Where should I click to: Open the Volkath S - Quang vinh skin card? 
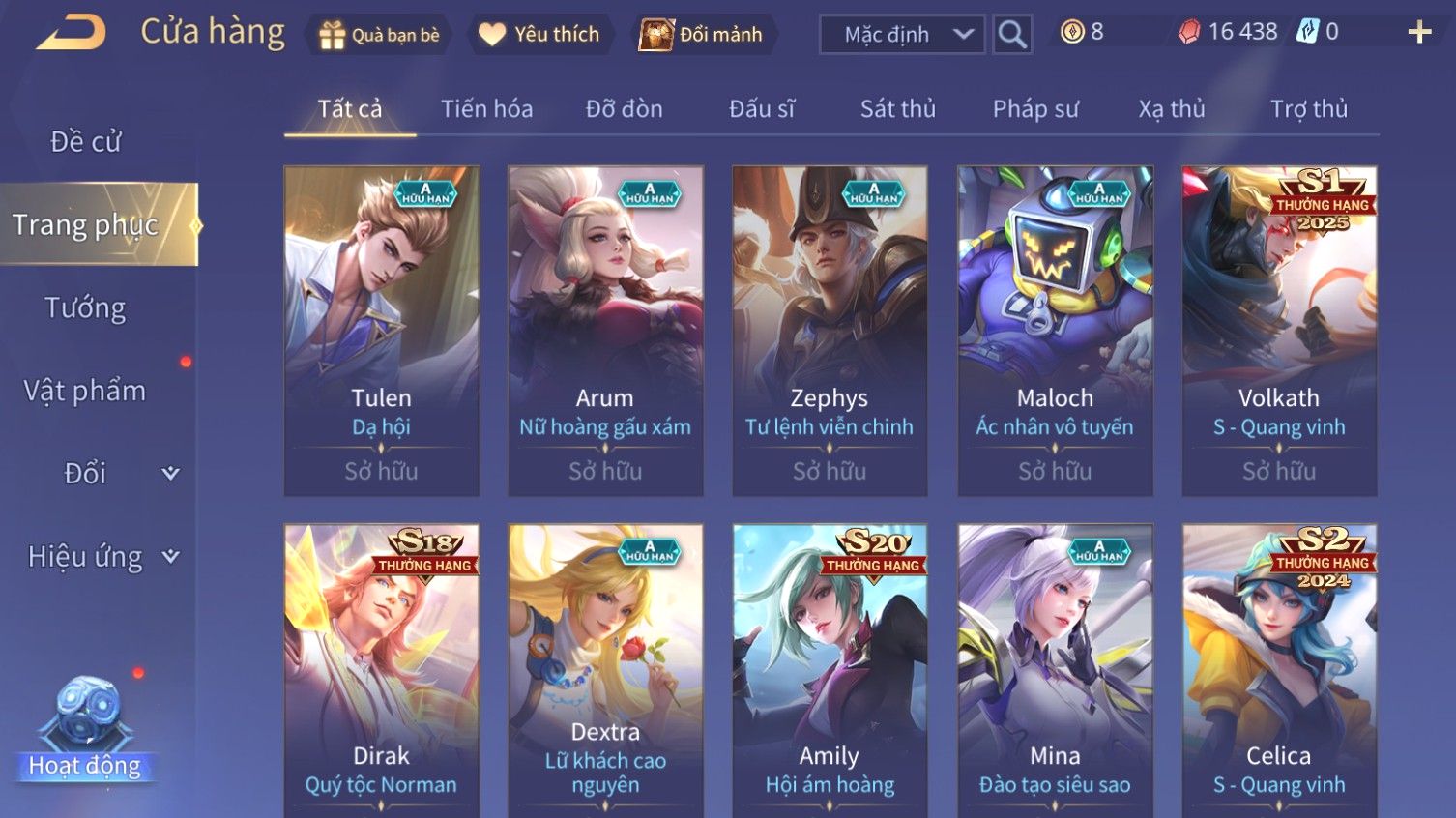(1279, 331)
